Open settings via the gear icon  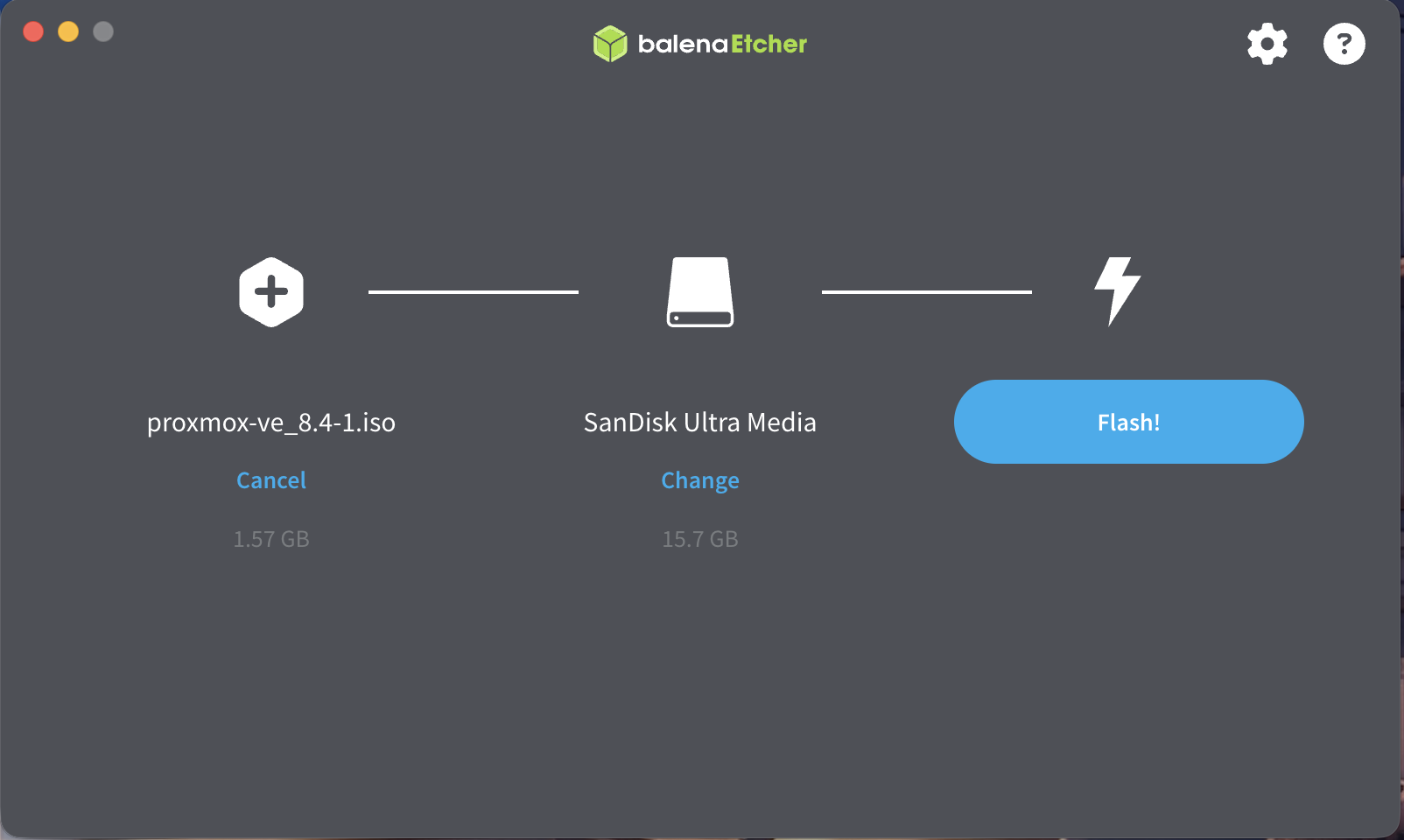[1267, 44]
